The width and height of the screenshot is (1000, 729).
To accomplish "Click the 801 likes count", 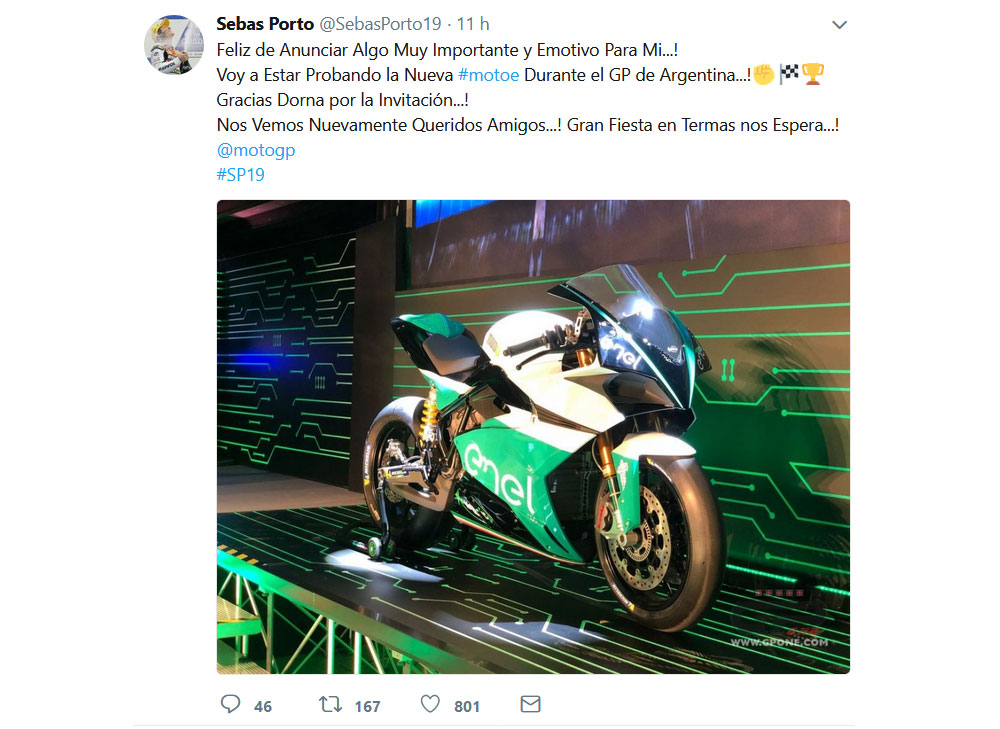I will pyautogui.click(x=467, y=706).
